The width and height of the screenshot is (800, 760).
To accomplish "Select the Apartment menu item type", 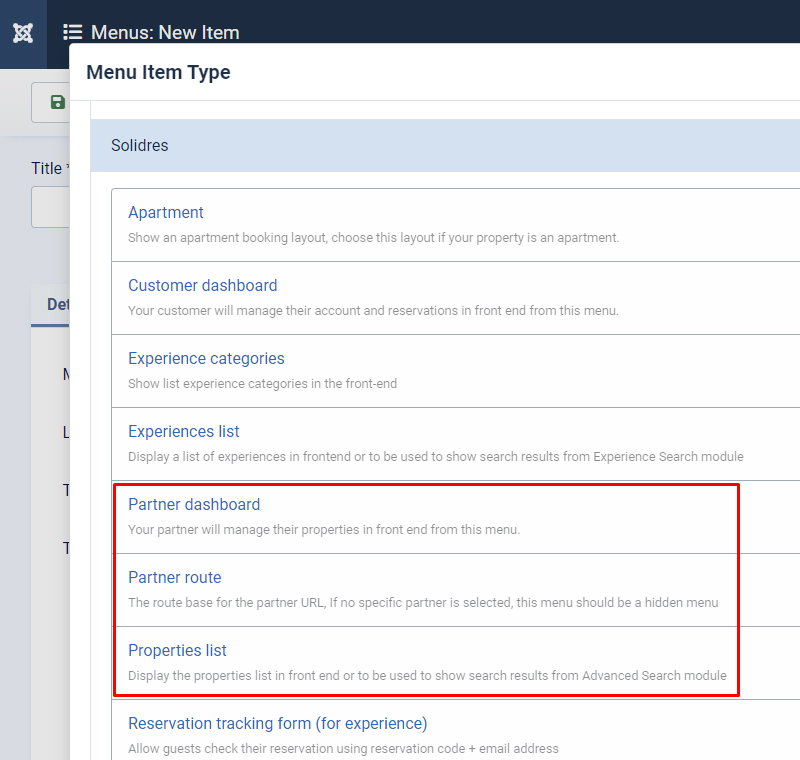I will point(166,212).
